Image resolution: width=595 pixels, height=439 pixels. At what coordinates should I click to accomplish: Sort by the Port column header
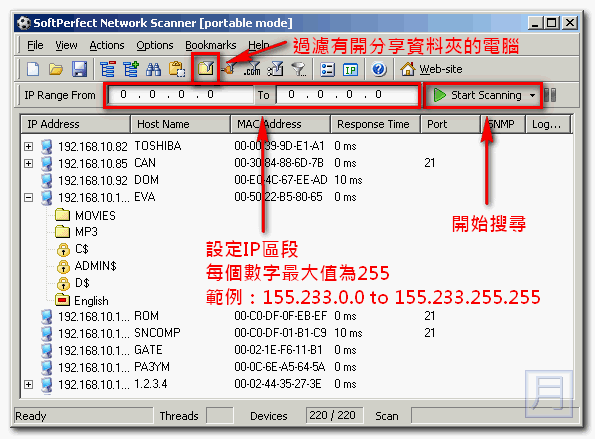(x=450, y=124)
